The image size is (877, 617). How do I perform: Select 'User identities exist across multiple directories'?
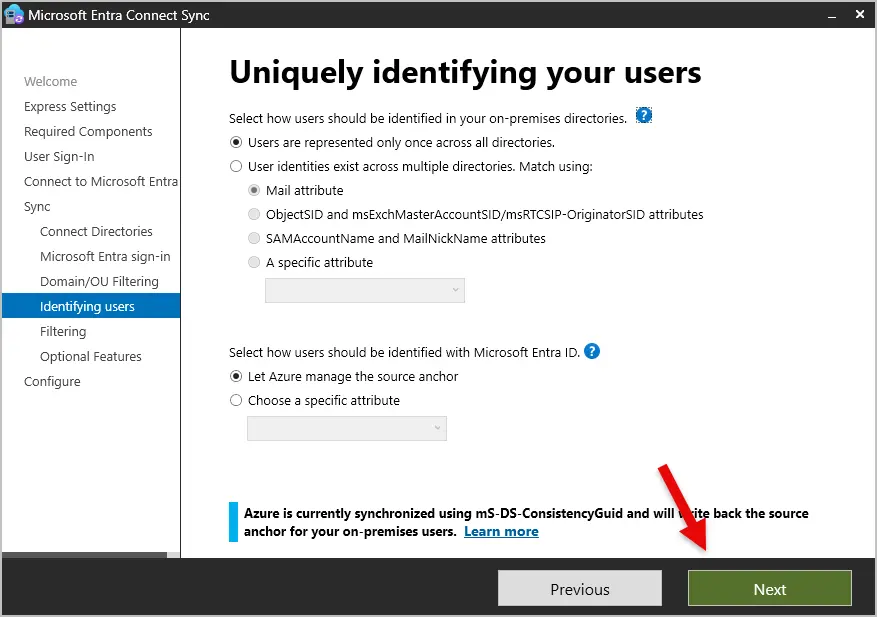click(x=236, y=166)
